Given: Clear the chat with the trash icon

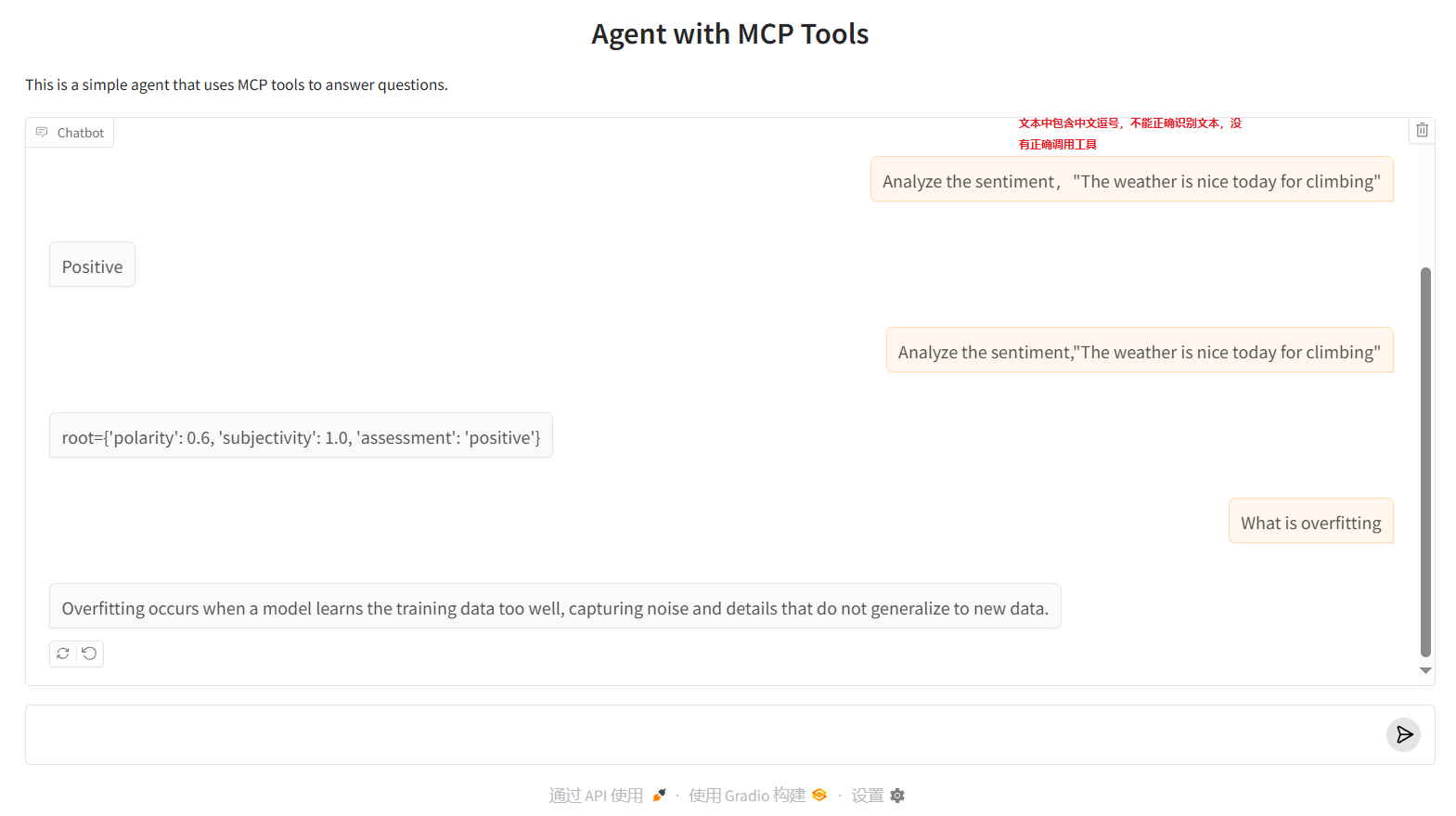Looking at the screenshot, I should [1422, 130].
